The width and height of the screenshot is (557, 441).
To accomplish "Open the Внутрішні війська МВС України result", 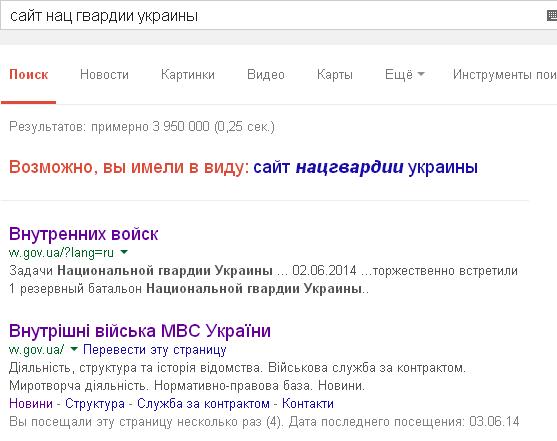I will click(x=140, y=331).
